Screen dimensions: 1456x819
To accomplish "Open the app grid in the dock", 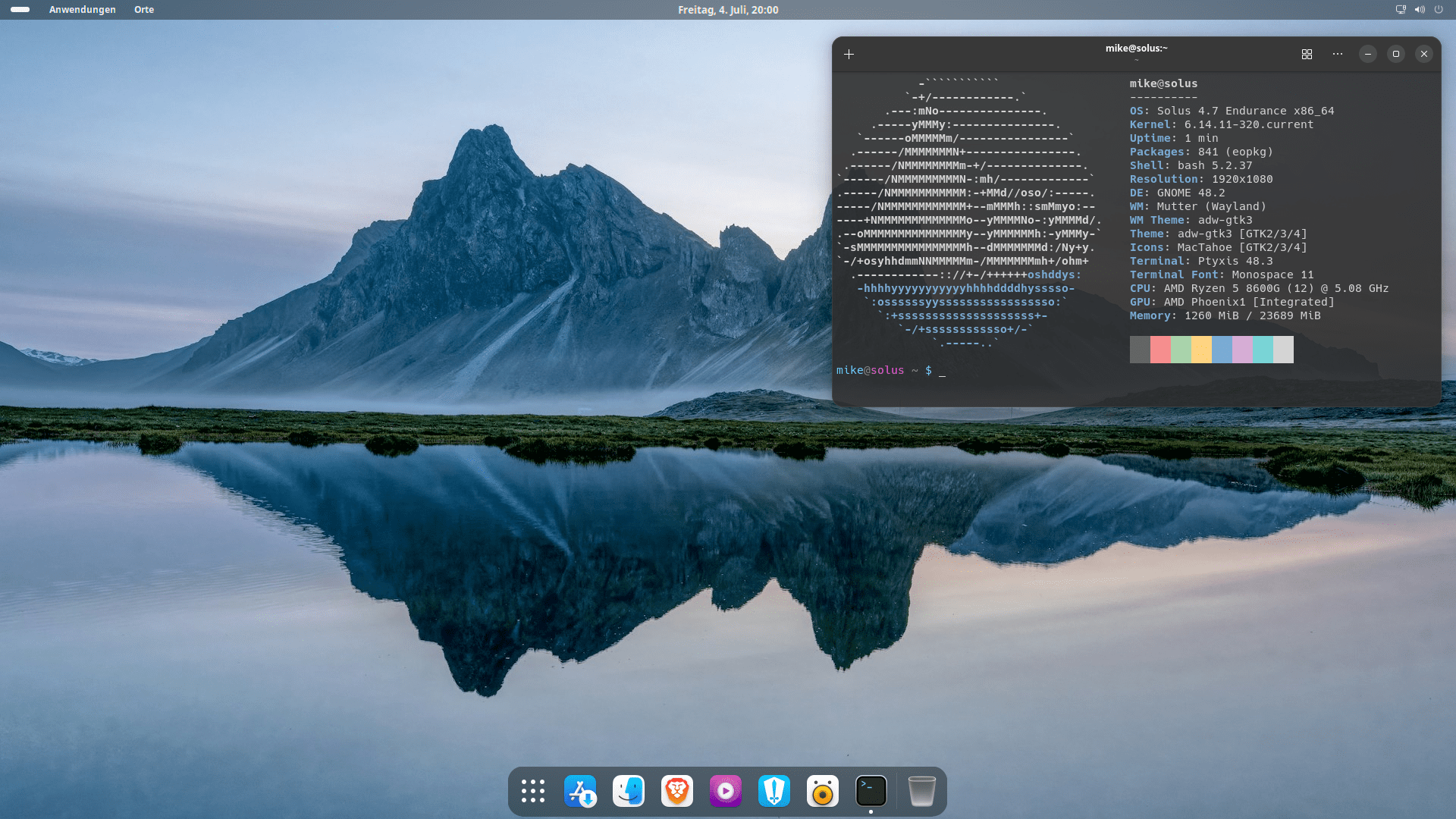I will tap(533, 791).
